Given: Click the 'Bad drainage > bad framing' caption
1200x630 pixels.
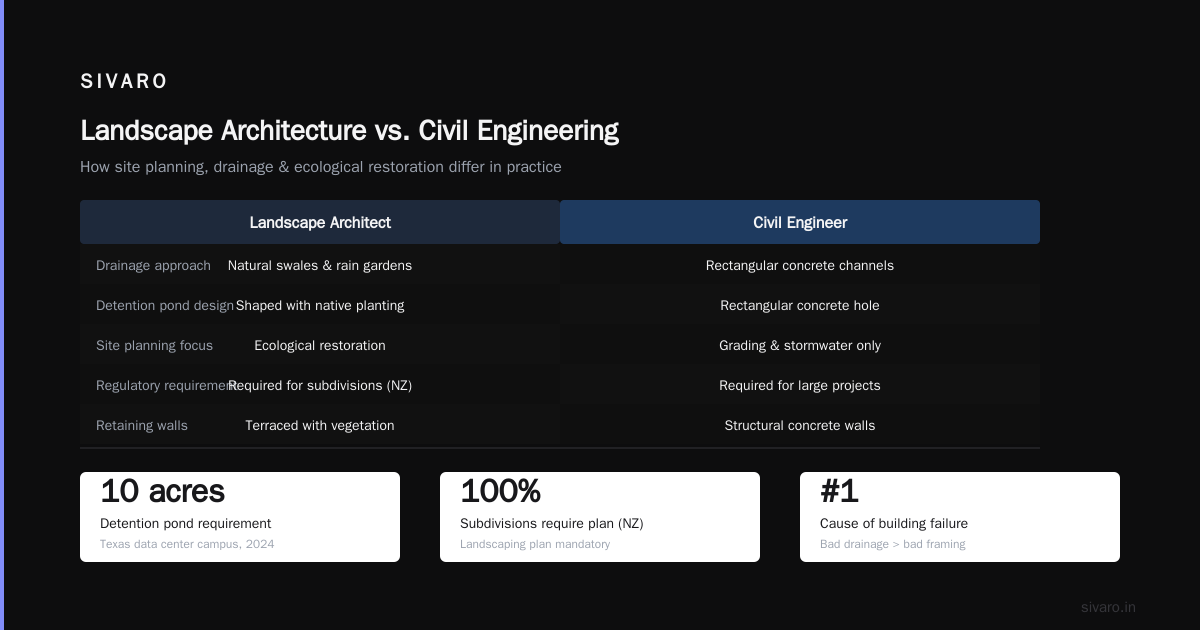Looking at the screenshot, I should (x=892, y=545).
